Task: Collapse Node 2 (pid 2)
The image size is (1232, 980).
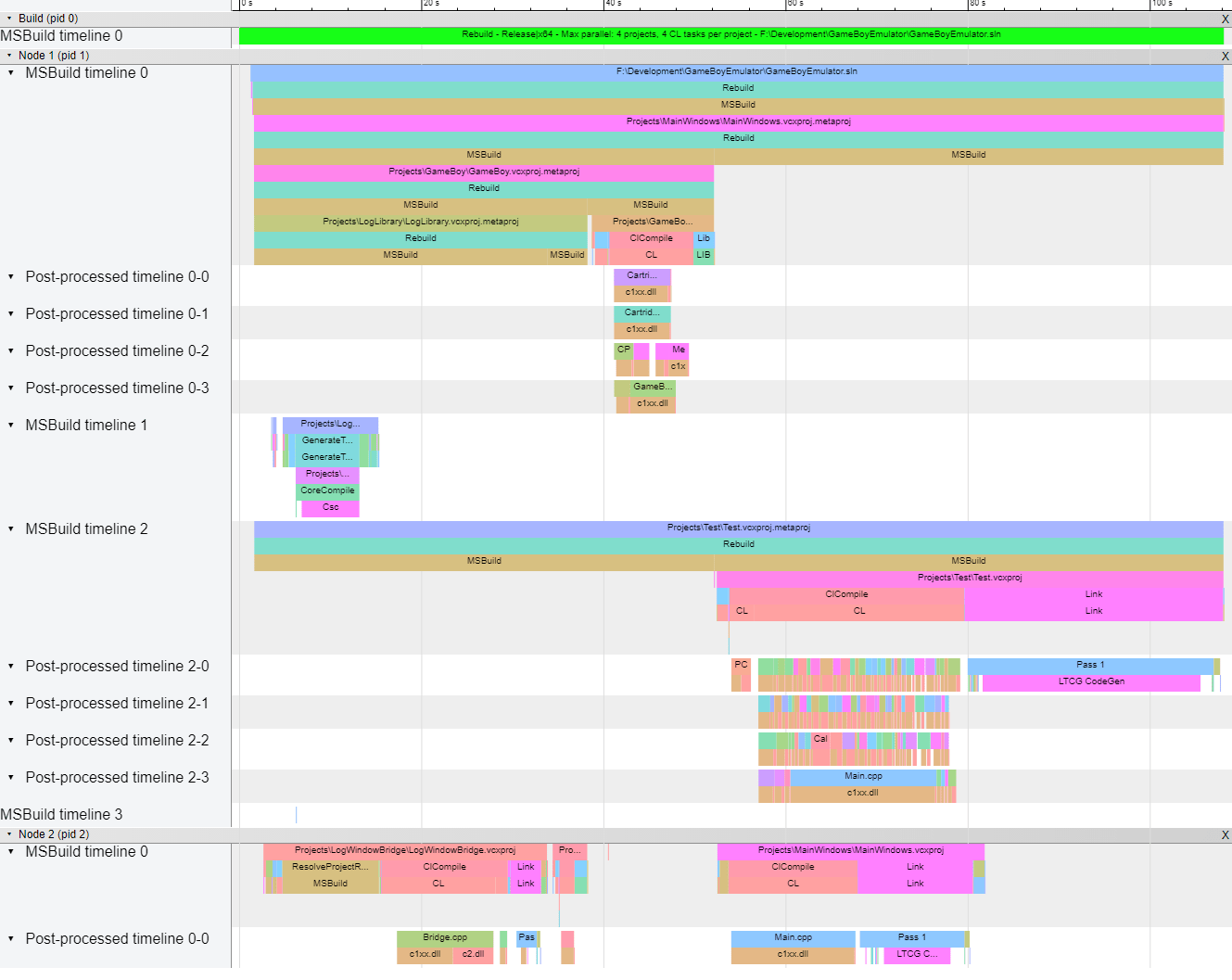Action: pyautogui.click(x=8, y=834)
